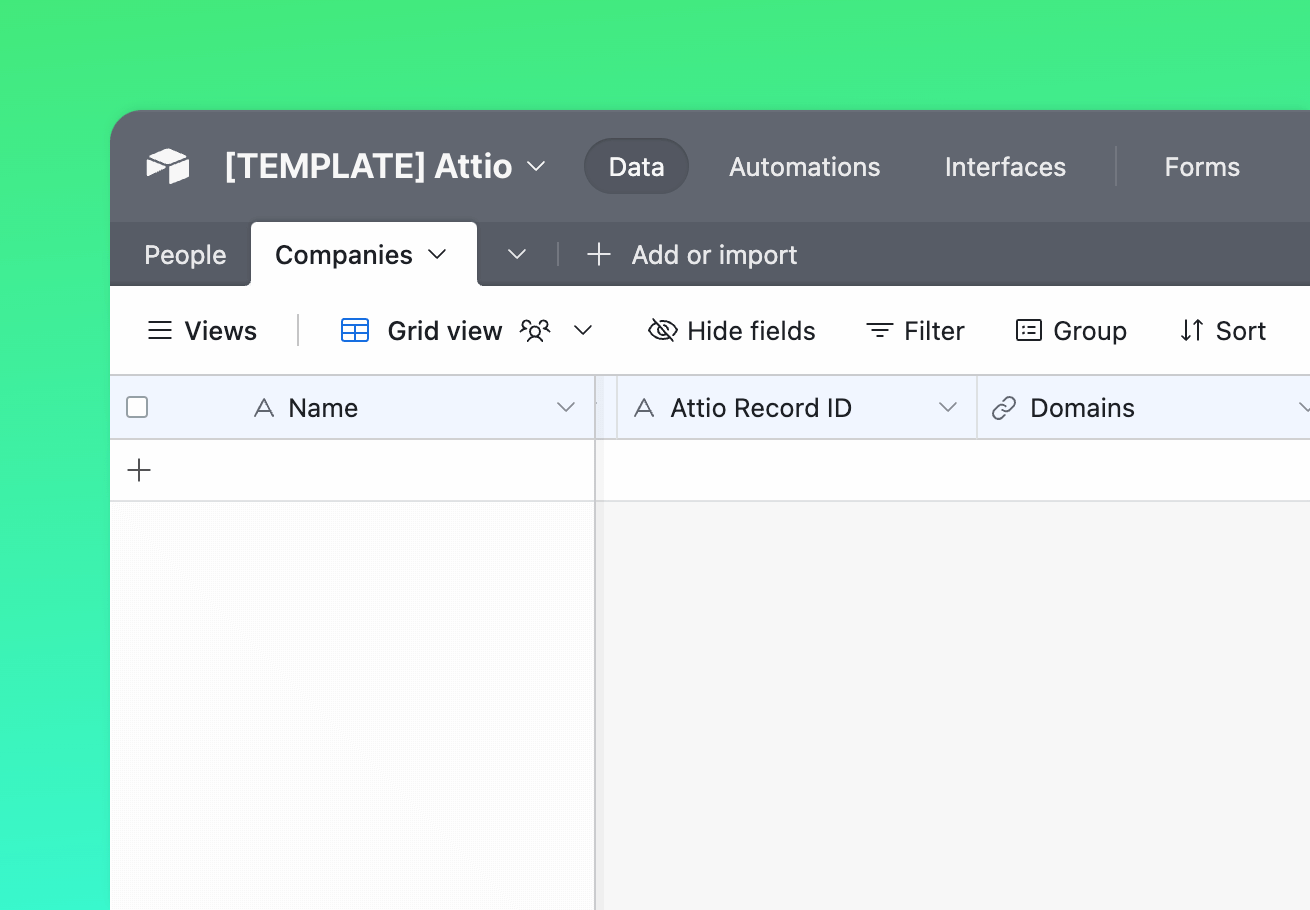Click Add or import
Screen dimensions: 1310x910
tap(714, 255)
